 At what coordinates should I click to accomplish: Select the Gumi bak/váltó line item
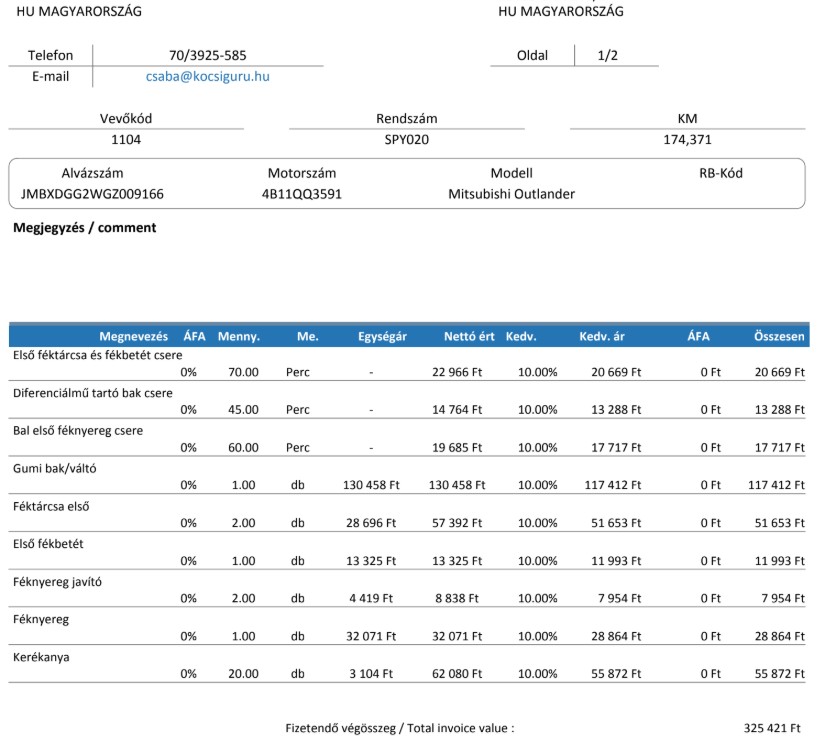point(407,475)
